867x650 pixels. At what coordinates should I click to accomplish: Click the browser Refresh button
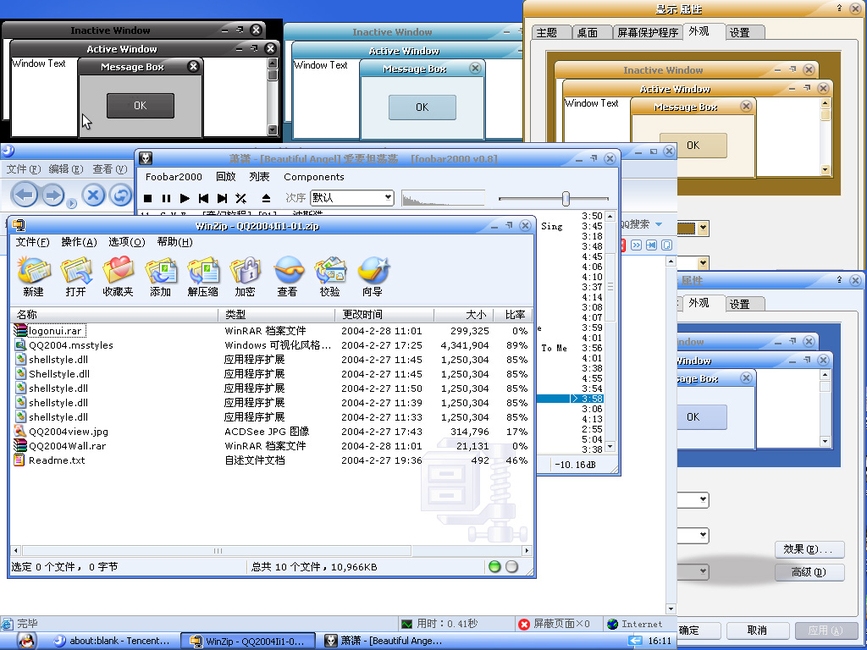point(121,195)
